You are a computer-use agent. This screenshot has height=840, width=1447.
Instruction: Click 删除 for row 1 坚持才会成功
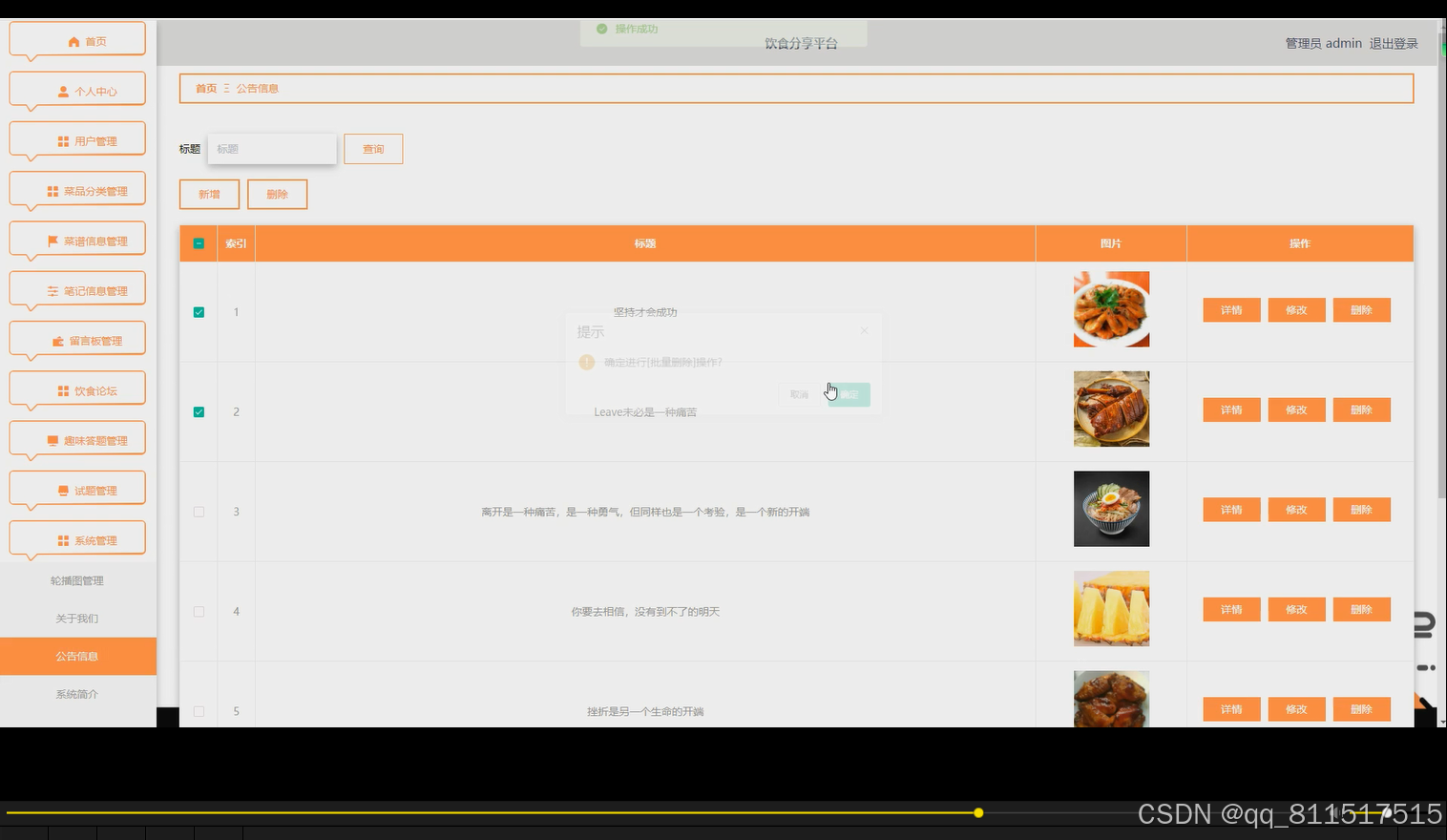[1361, 310]
